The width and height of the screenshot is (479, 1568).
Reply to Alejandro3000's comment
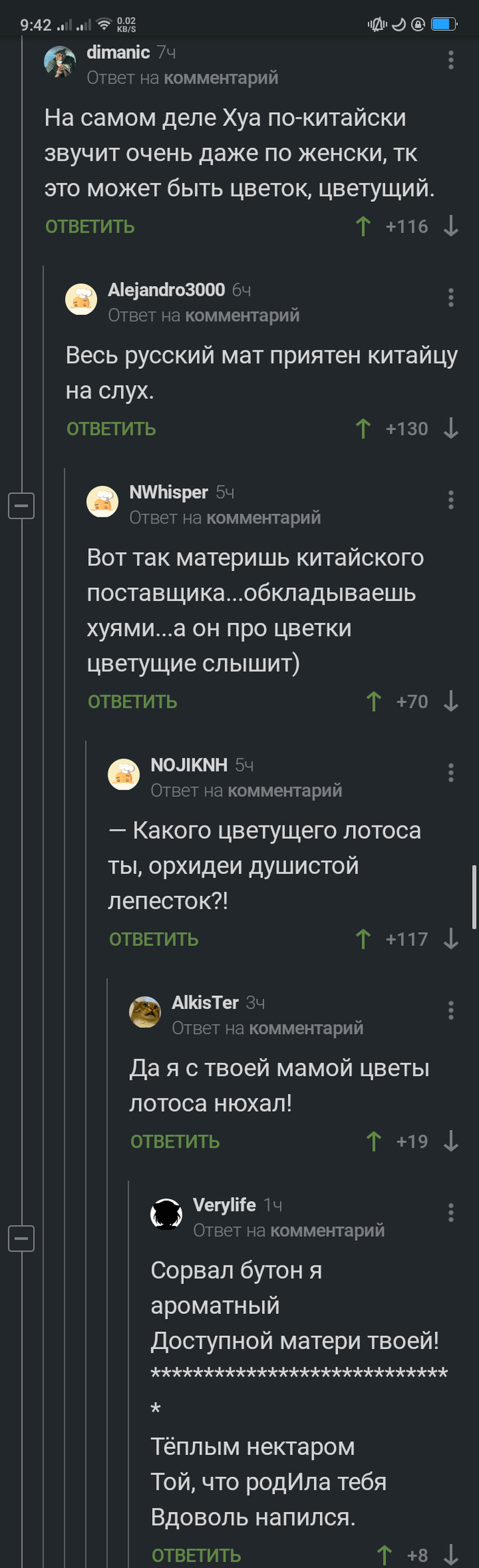pyautogui.click(x=111, y=429)
